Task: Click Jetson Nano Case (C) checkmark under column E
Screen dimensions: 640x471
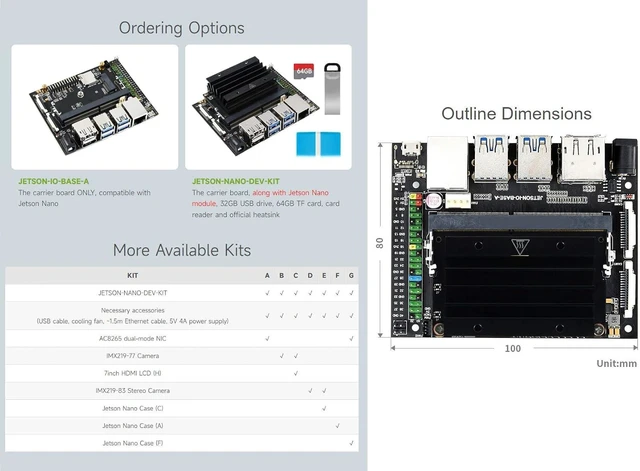Action: point(324,408)
